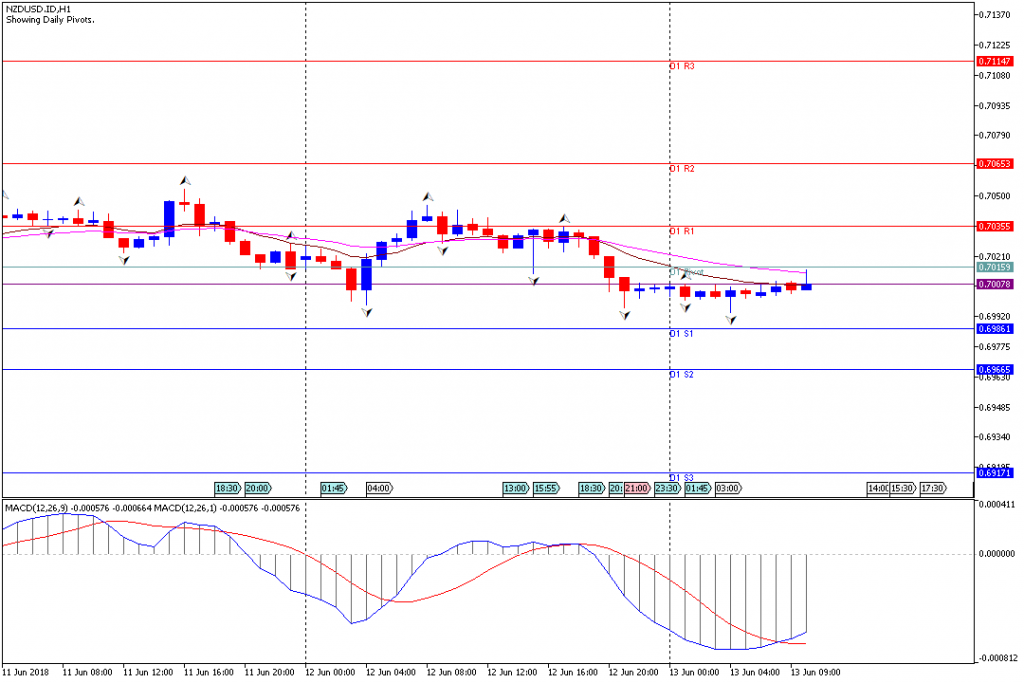The height and width of the screenshot is (683, 1024).
Task: Click the D1 R3 resistance line label
Action: coord(682,66)
